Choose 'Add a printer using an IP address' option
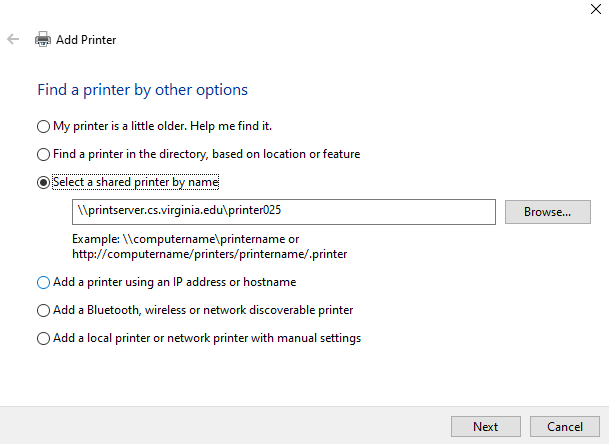Viewport: 609px width, 444px height. 43,282
